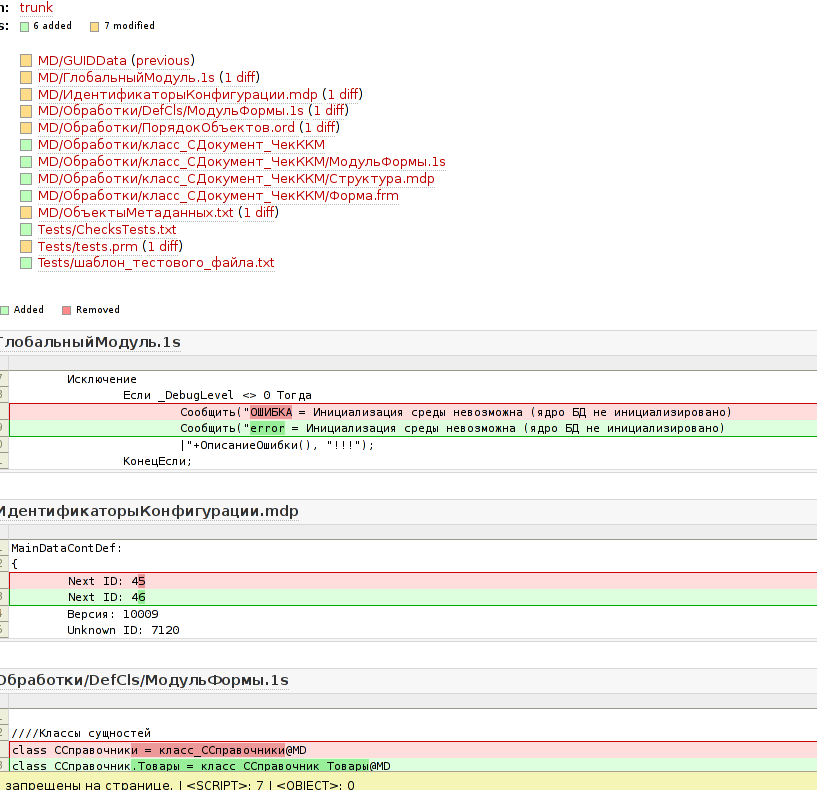The height and width of the screenshot is (790, 817).
Task: Open MD/ГлобальныйМодуль.1s file link
Action: 127,78
